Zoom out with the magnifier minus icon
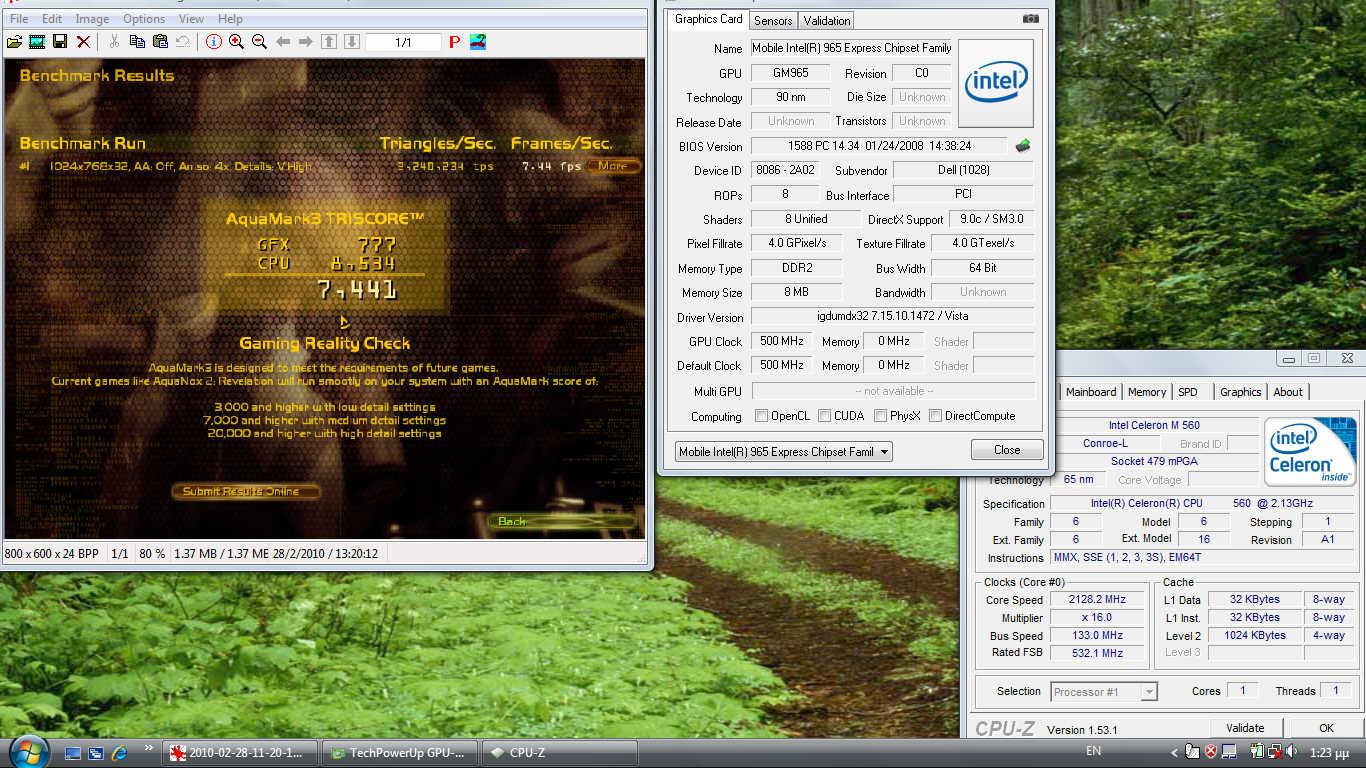Image resolution: width=1366 pixels, height=768 pixels. tap(259, 42)
